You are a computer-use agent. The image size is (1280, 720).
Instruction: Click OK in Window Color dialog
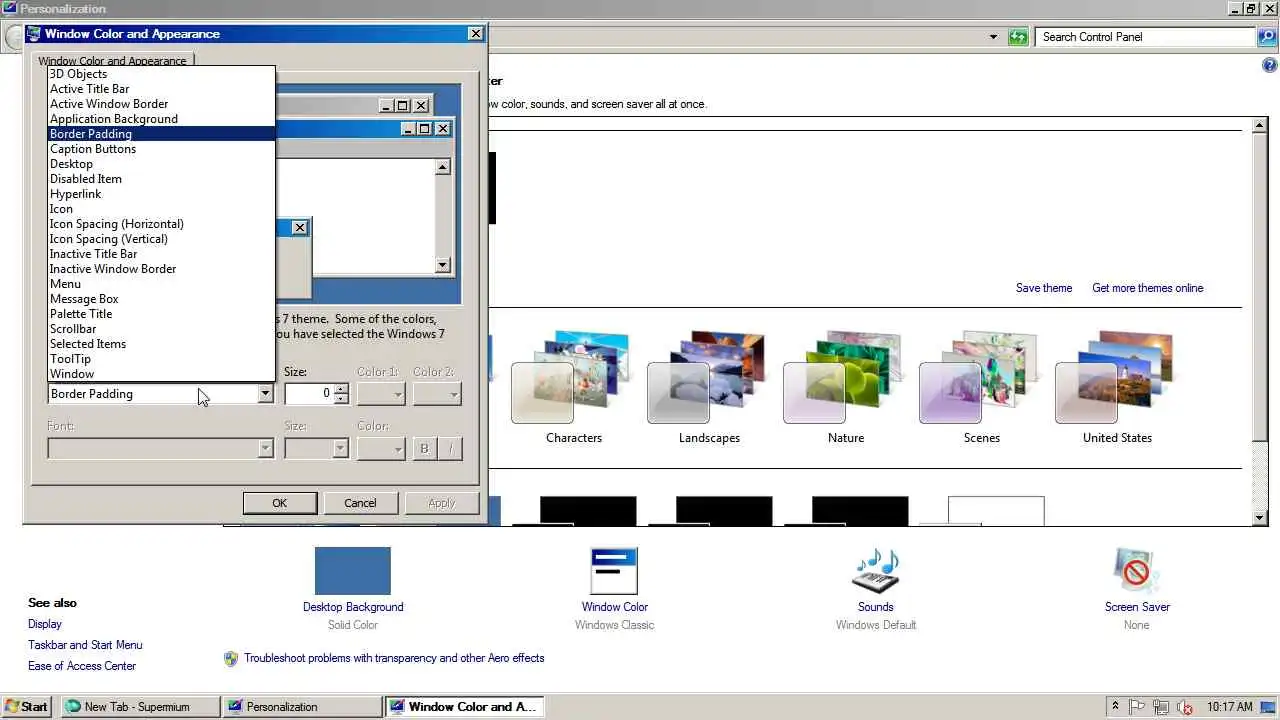click(280, 503)
